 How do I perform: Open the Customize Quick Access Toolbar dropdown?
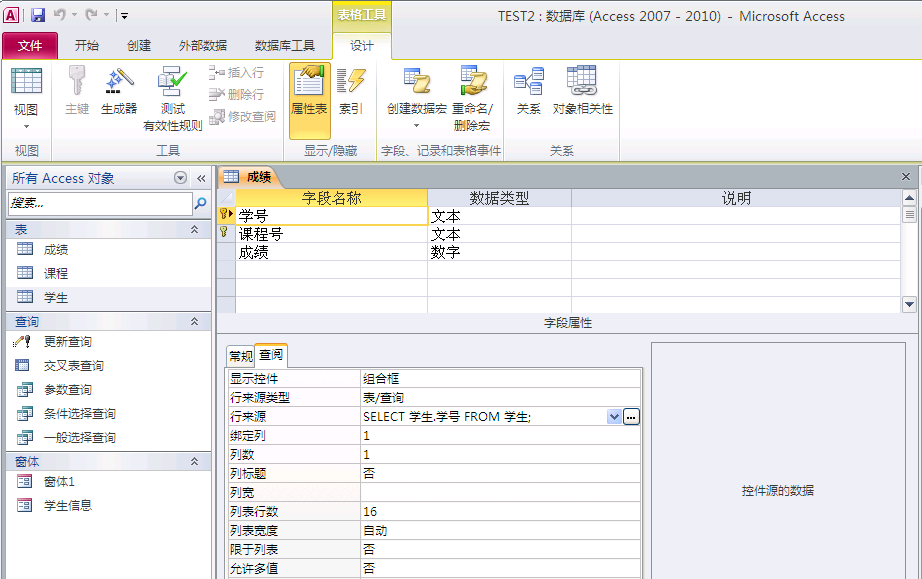[x=124, y=16]
